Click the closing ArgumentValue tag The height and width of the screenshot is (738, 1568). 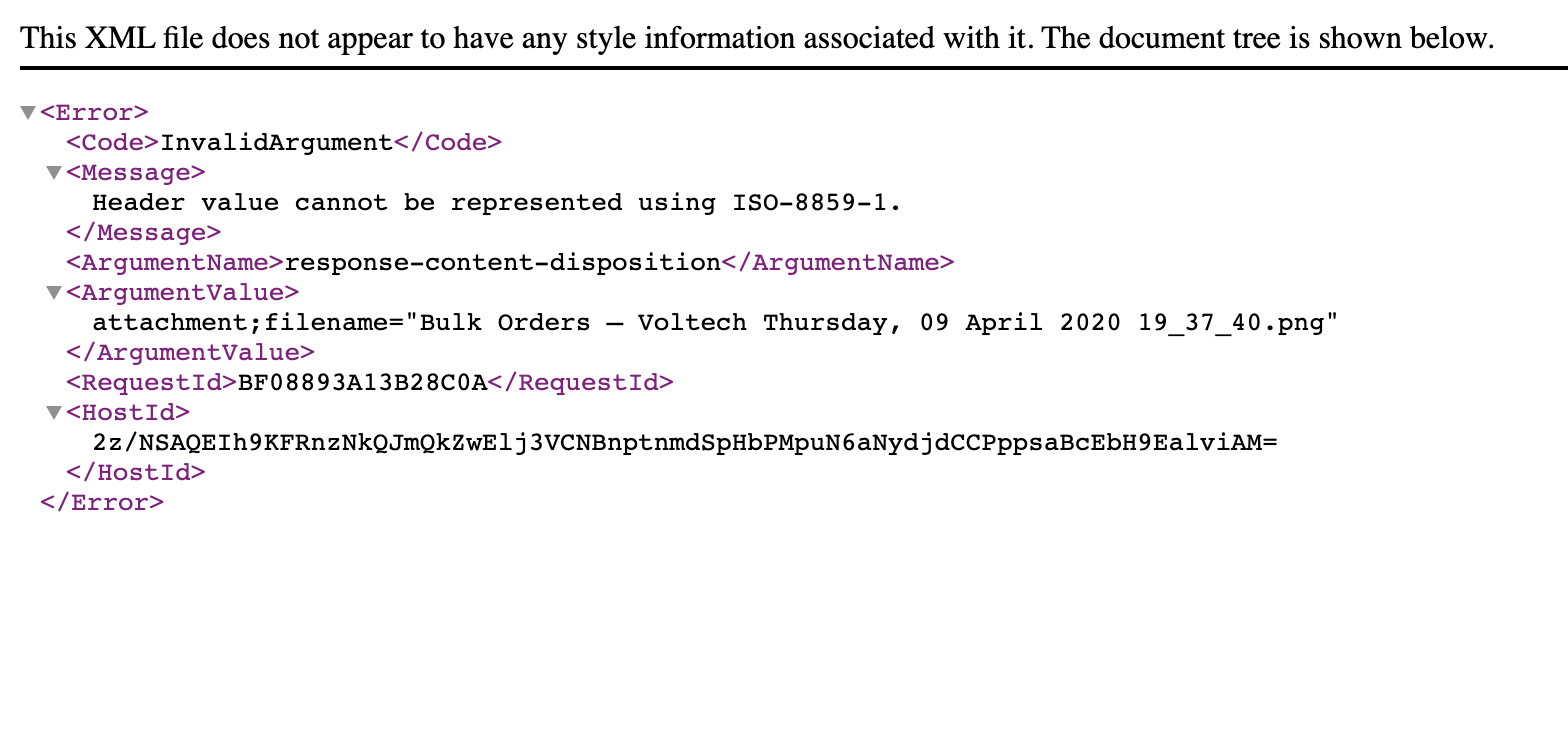(190, 353)
